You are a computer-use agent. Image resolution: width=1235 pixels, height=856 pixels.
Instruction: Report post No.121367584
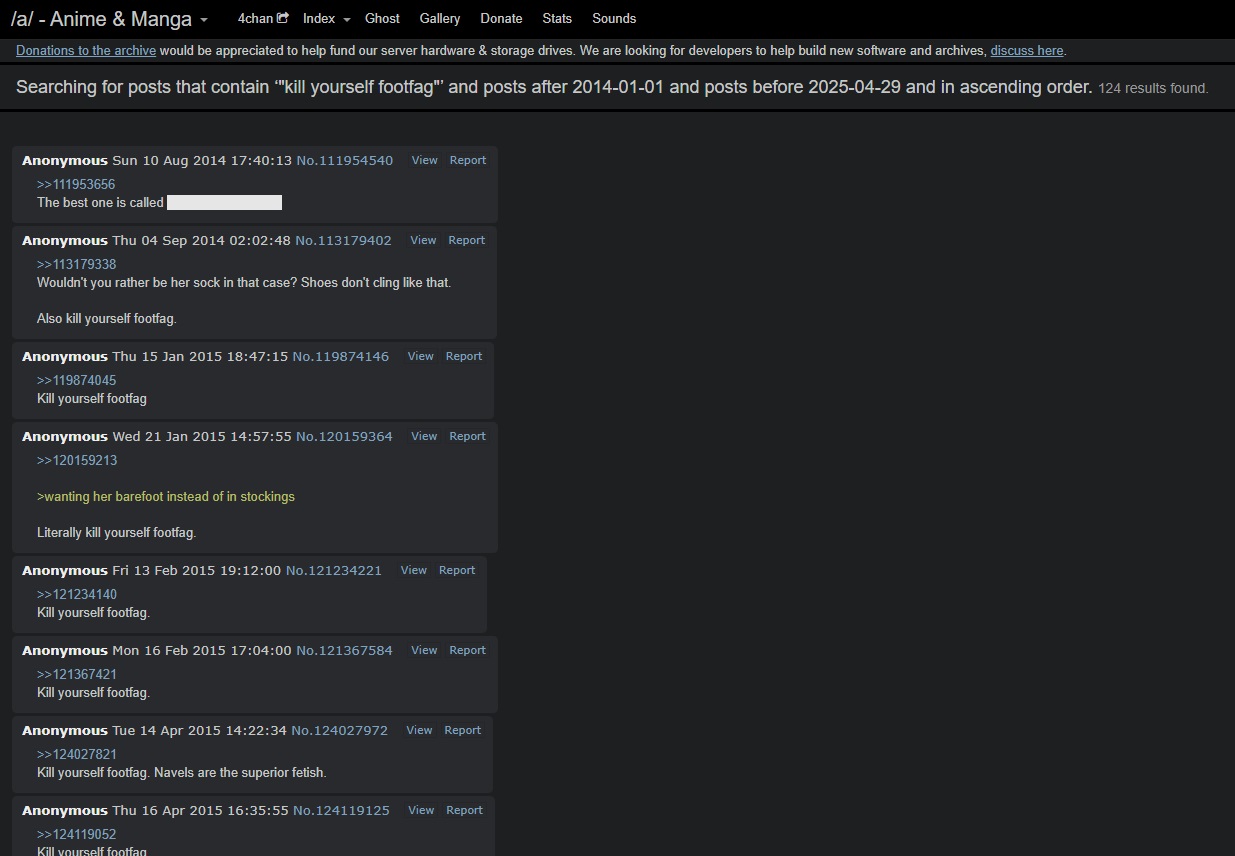[468, 650]
